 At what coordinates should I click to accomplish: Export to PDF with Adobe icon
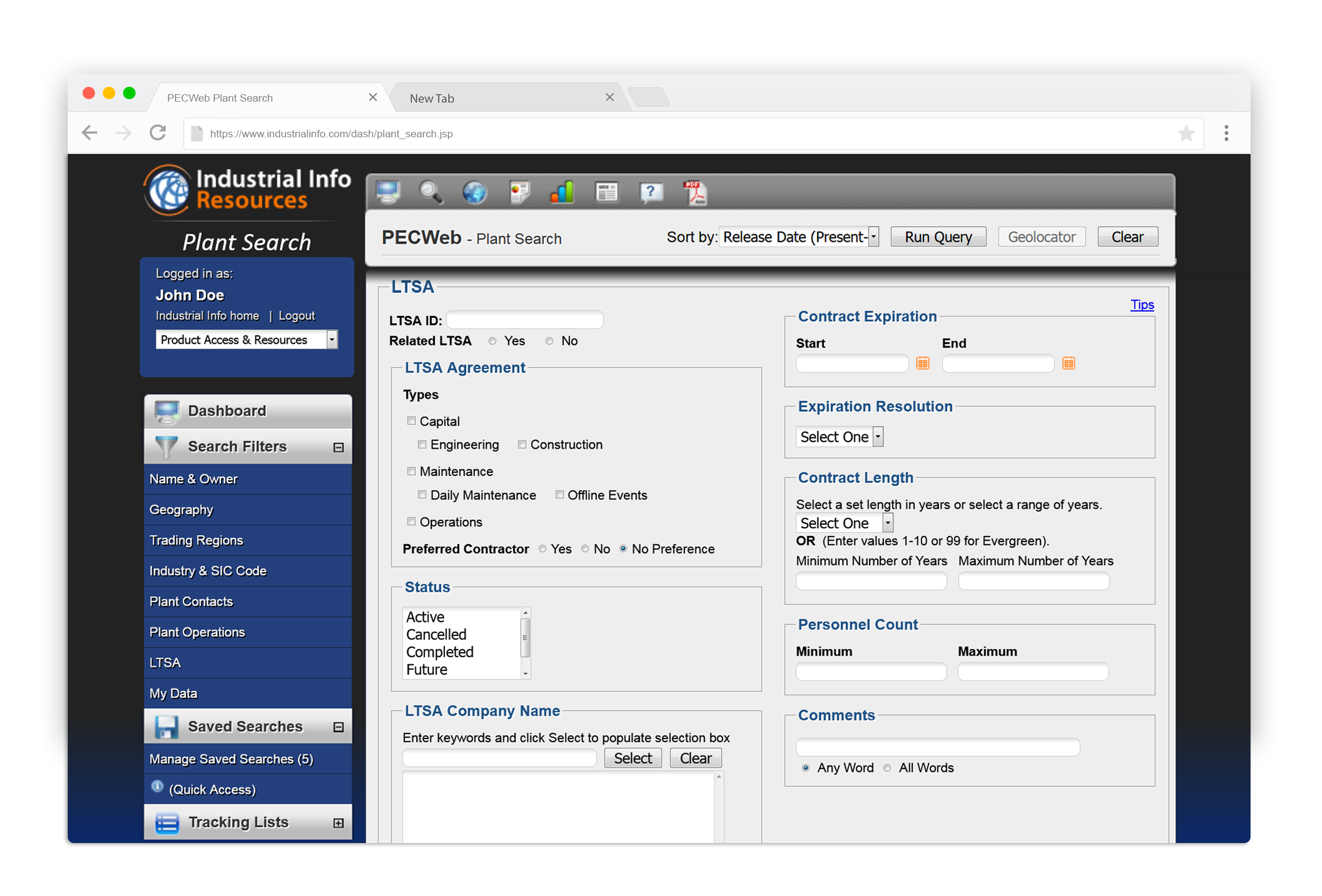pos(695,192)
